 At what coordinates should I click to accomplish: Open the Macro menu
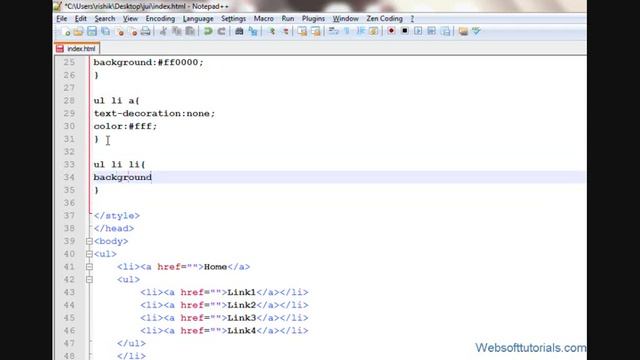click(264, 18)
